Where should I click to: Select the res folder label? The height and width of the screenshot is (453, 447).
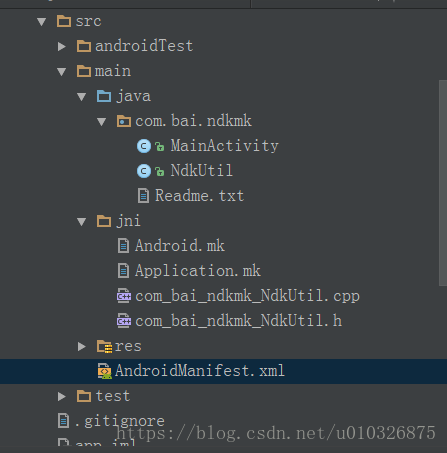point(128,346)
